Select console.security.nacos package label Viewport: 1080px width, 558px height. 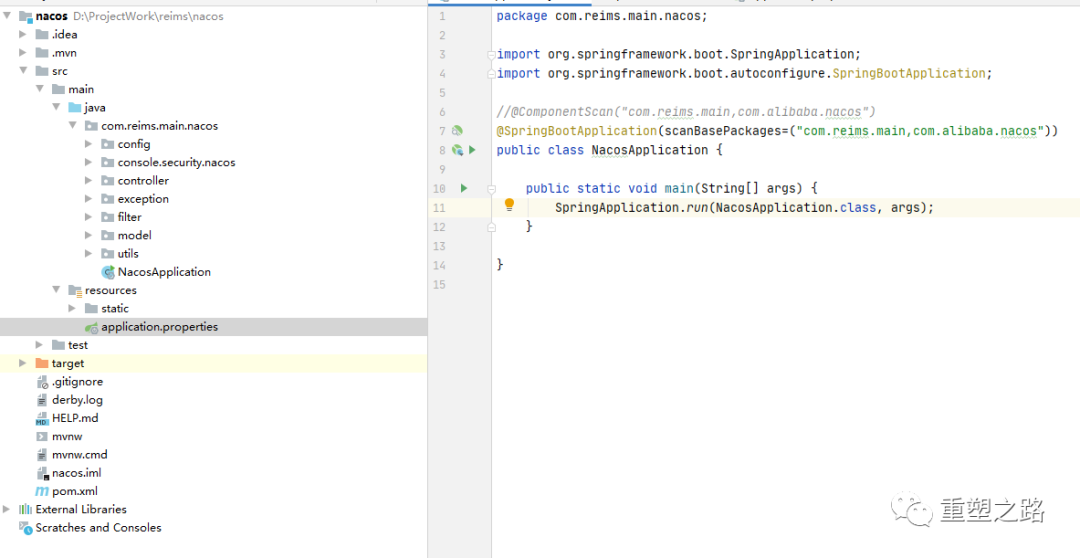[176, 163]
